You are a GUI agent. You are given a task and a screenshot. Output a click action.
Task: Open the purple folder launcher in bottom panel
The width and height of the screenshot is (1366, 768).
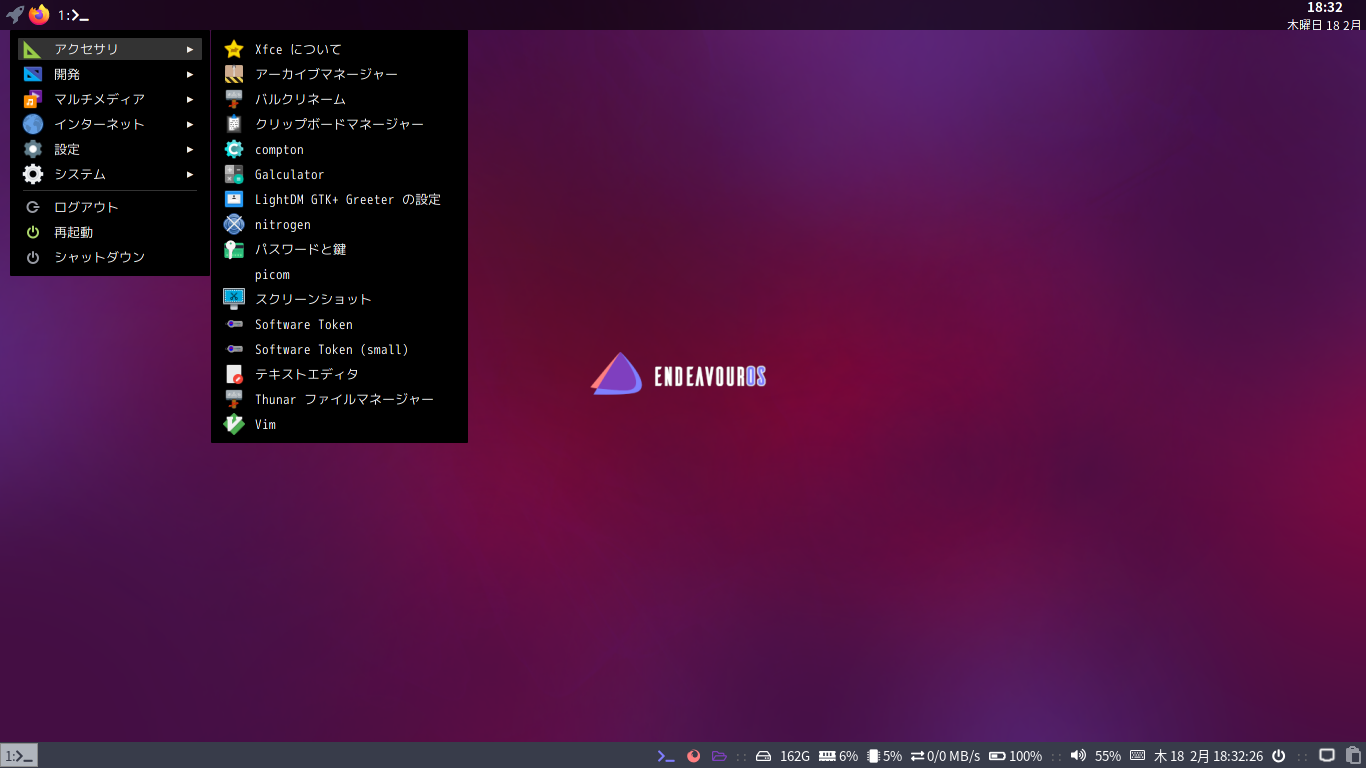pos(719,756)
